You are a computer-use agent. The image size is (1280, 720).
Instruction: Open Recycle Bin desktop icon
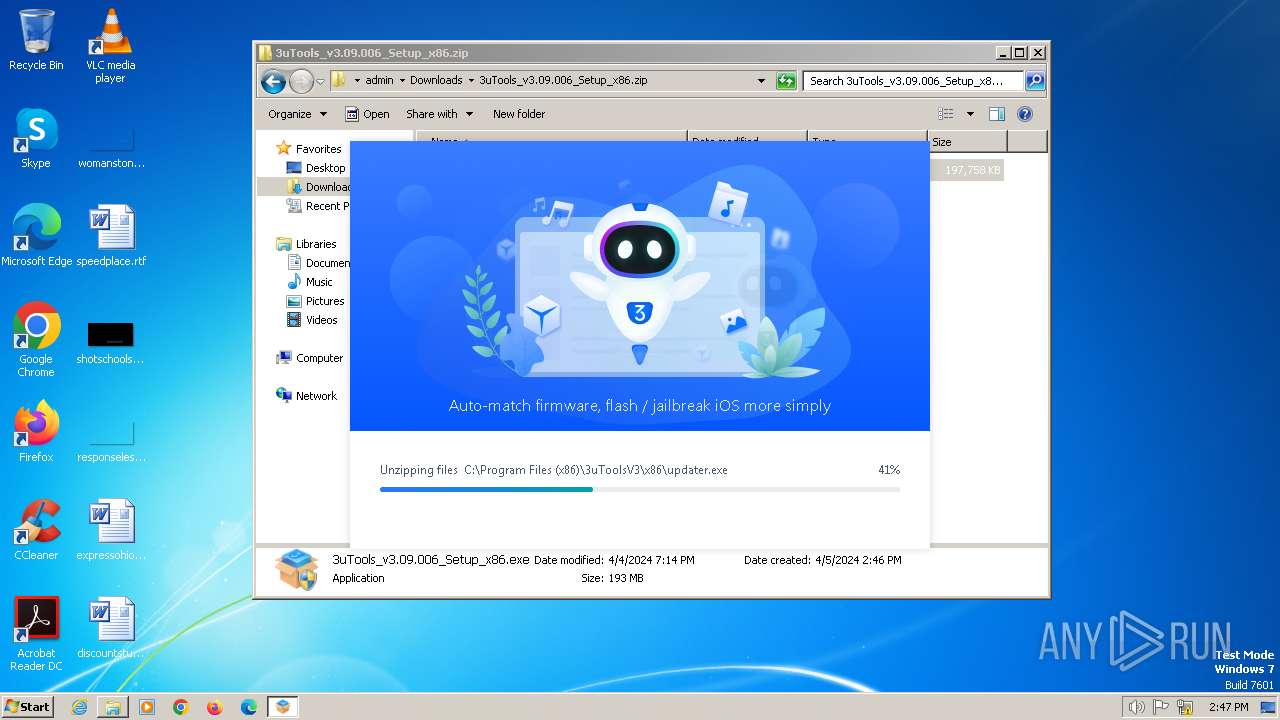tap(36, 40)
